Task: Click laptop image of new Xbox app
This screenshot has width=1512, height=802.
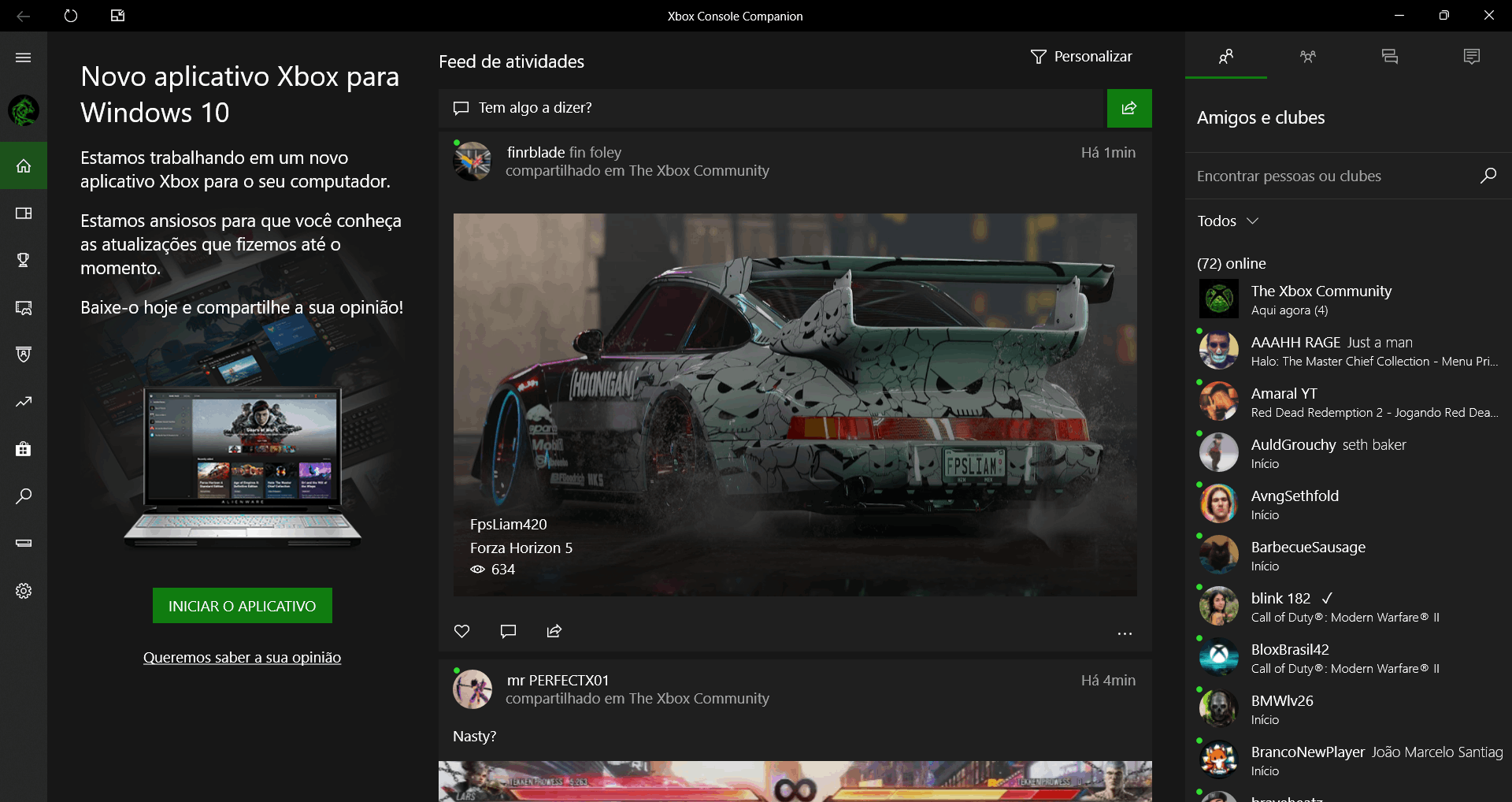Action: pyautogui.click(x=243, y=466)
